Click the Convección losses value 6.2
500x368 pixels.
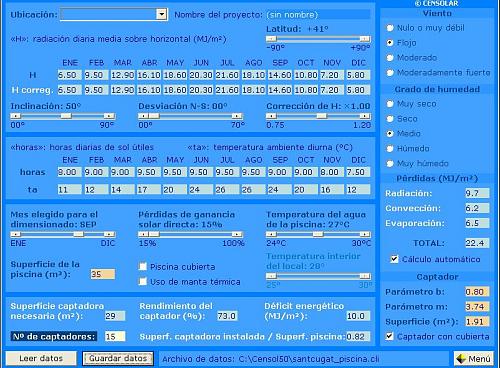[x=477, y=208]
